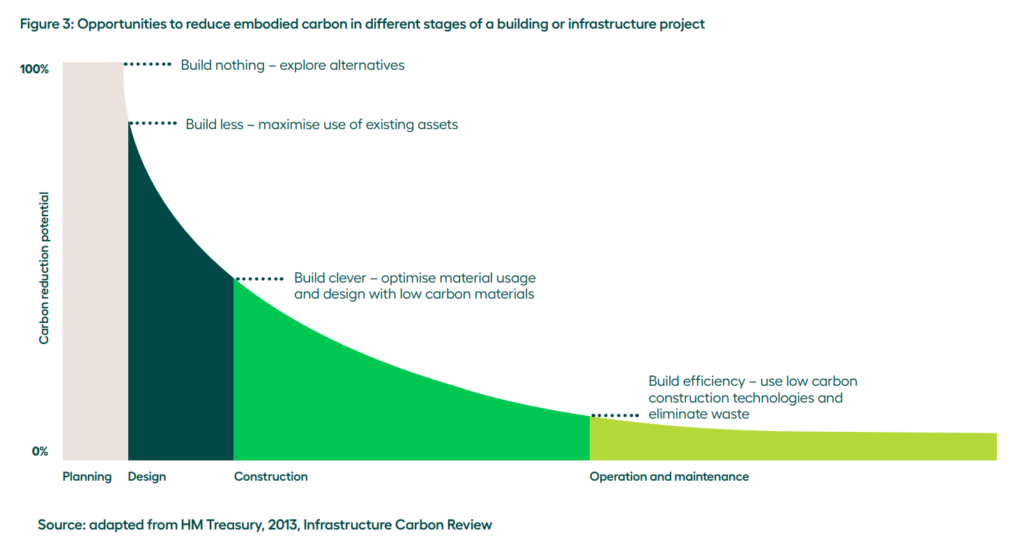Click the figure title 'Figure 3: Opportunities to reduce embodied carbon'
The image size is (1024, 556).
(x=362, y=24)
